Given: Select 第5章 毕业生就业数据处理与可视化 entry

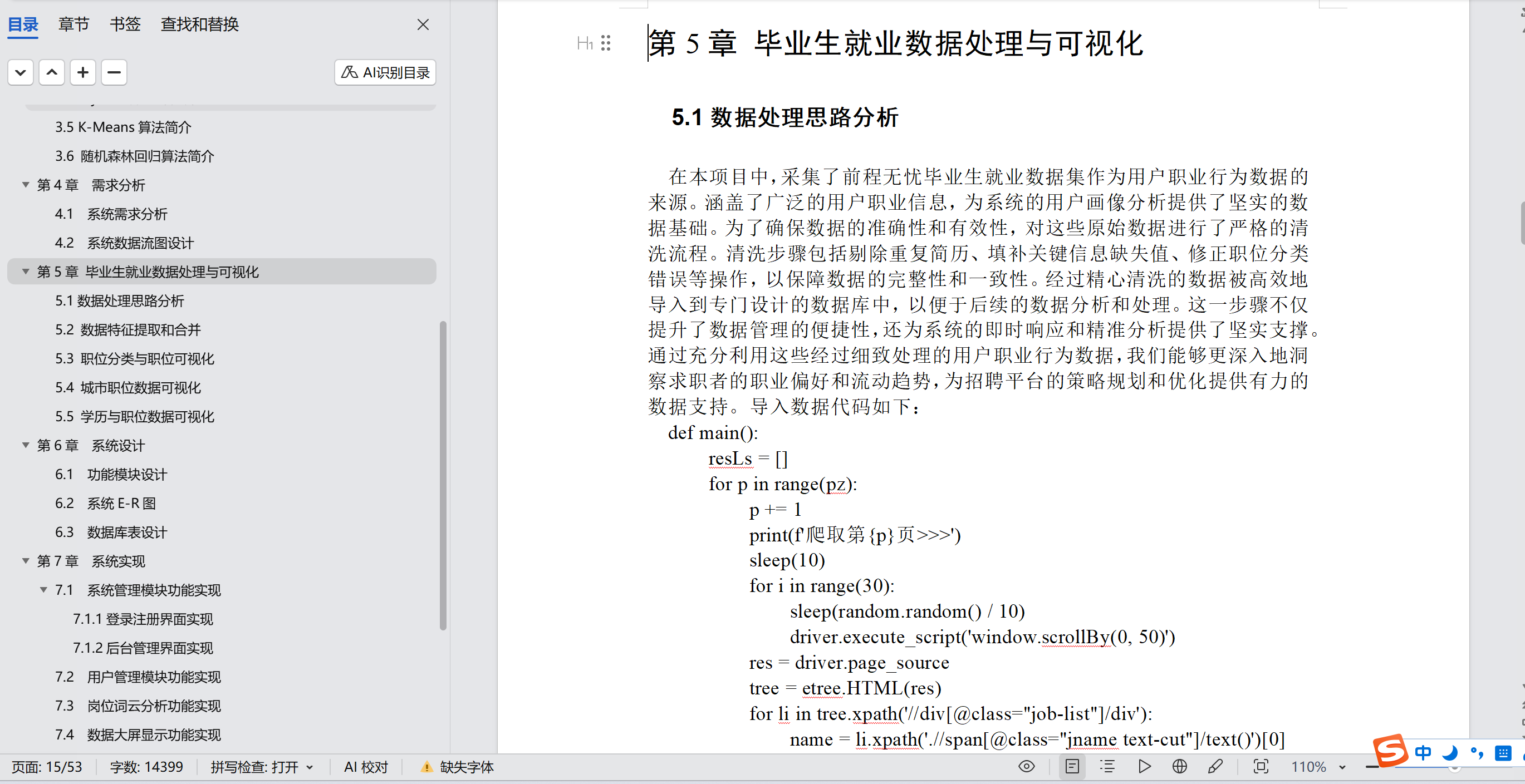Looking at the screenshot, I should tap(222, 272).
